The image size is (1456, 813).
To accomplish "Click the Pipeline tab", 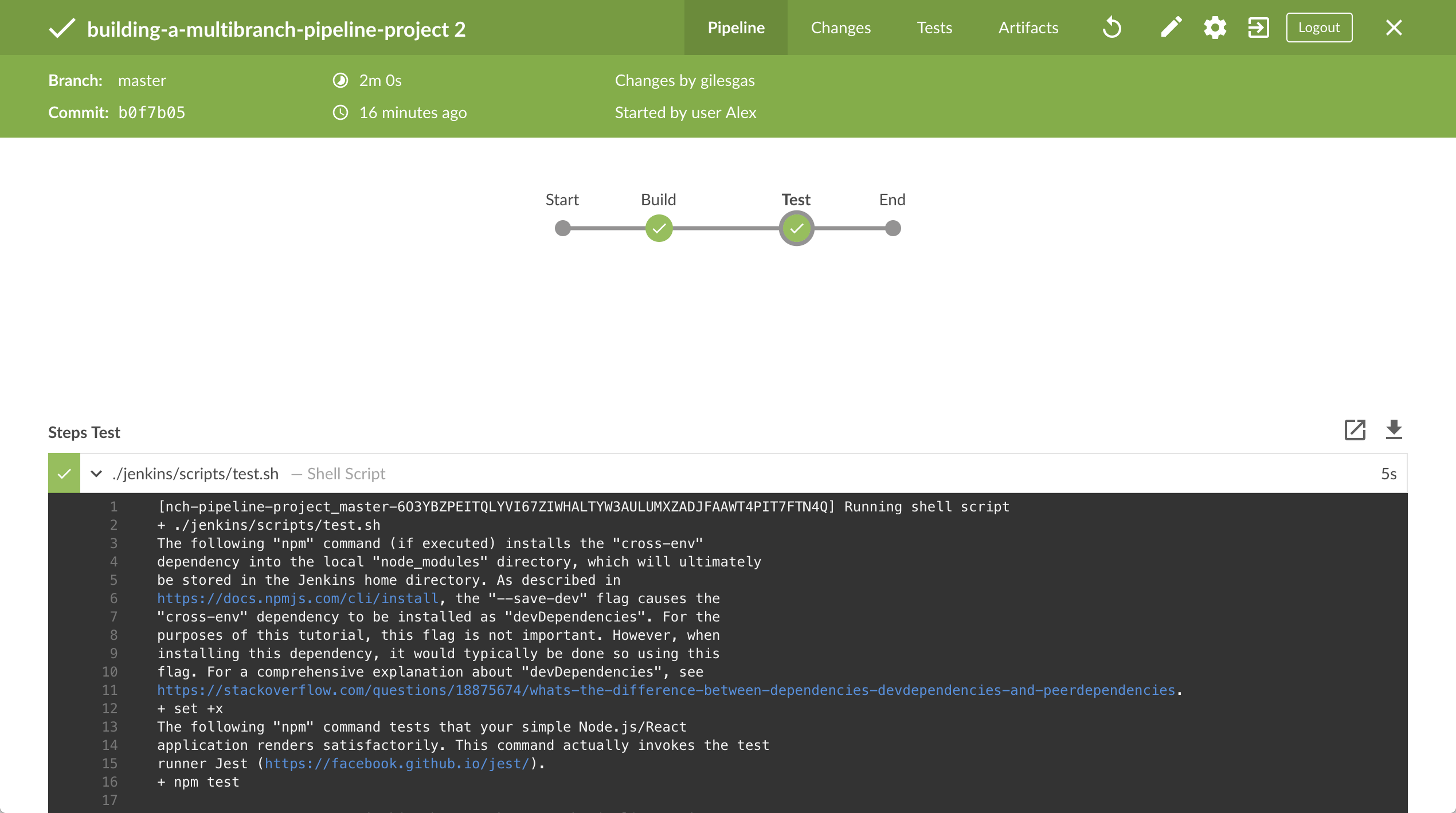I will pyautogui.click(x=737, y=27).
